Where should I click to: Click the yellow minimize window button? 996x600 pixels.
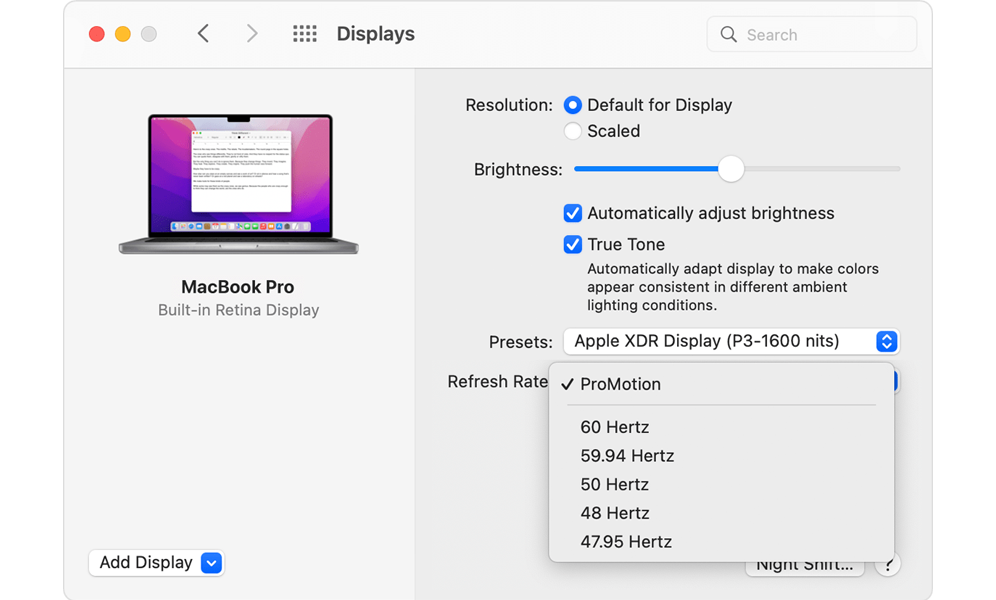[123, 34]
